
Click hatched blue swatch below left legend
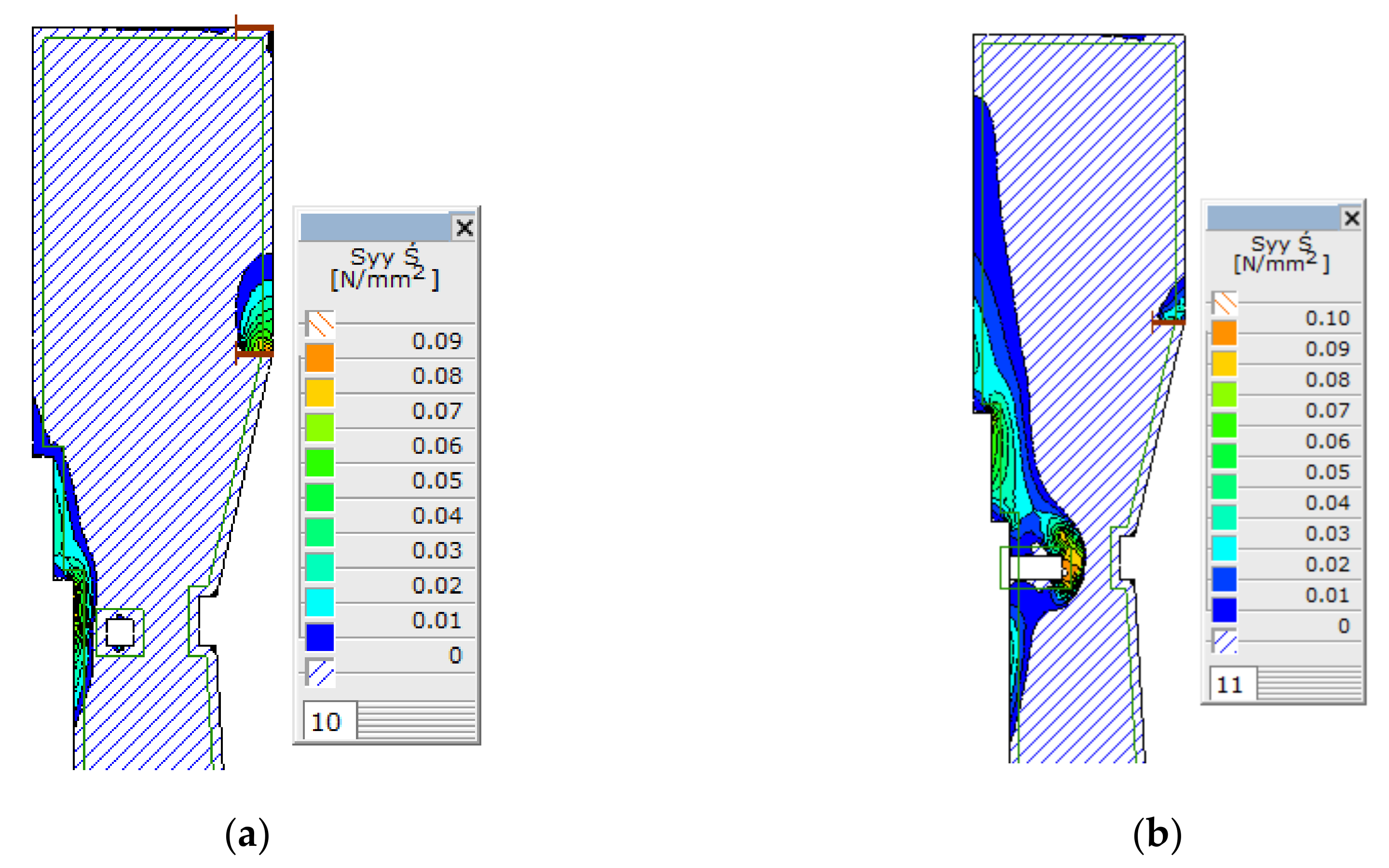coord(320,672)
